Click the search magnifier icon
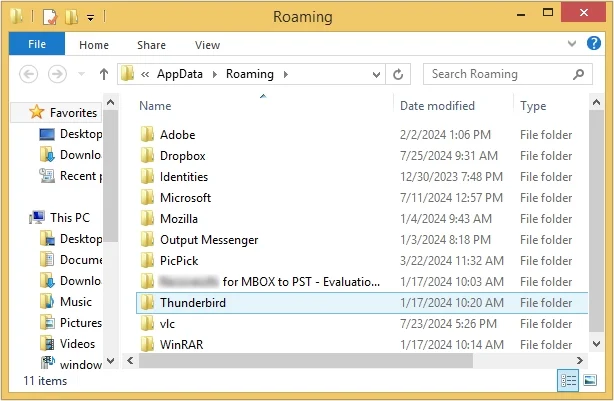Screen dimensions: 614x401 click(578, 74)
